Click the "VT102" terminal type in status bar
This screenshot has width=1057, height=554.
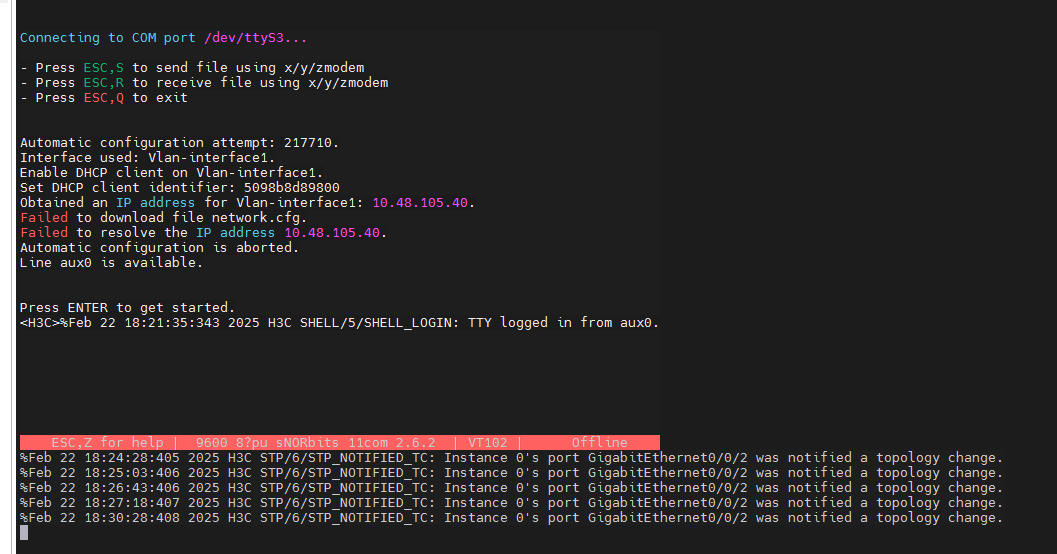click(488, 442)
